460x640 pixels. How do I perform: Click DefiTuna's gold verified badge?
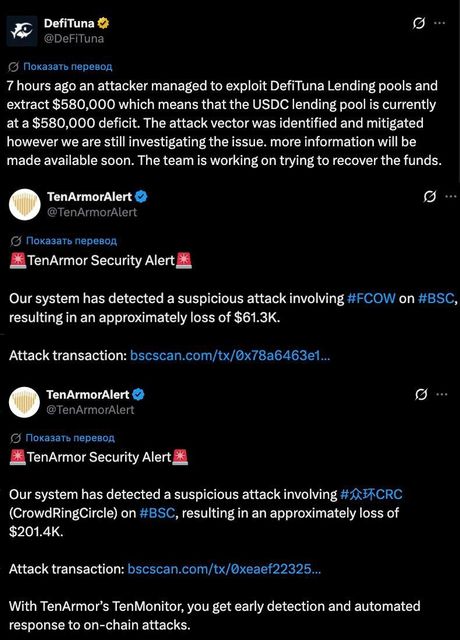(x=104, y=23)
